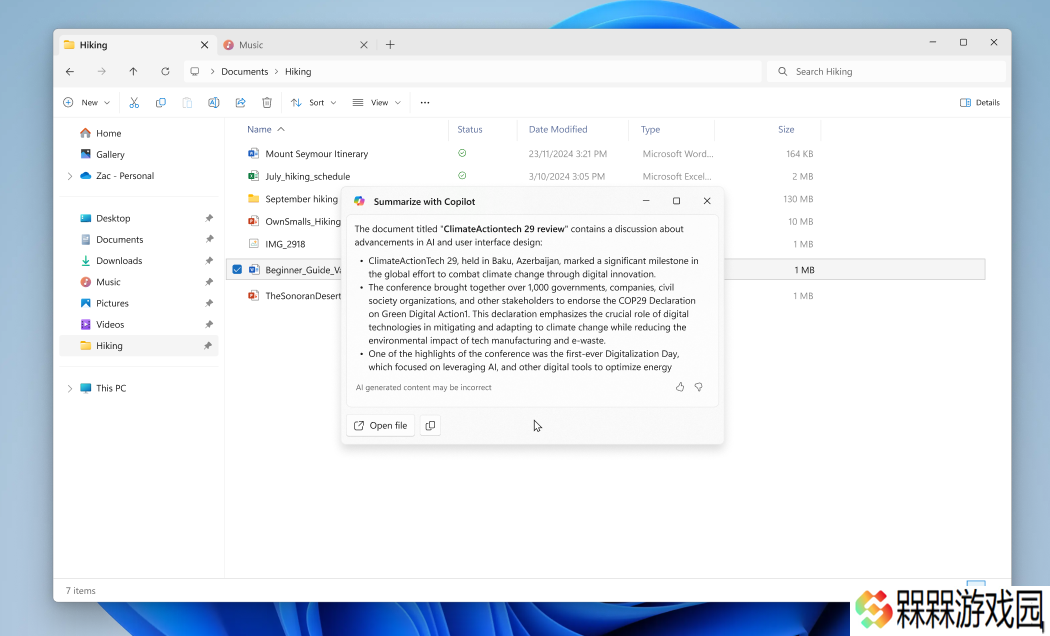Click the thumbs up feedback icon

pos(680,387)
